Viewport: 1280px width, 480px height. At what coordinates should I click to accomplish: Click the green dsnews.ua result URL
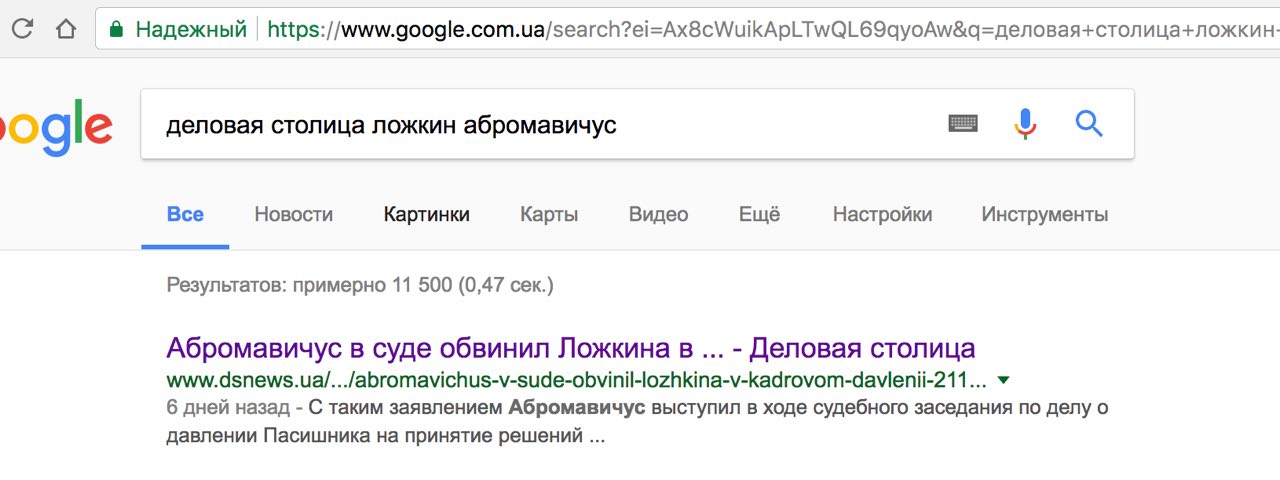pos(576,380)
